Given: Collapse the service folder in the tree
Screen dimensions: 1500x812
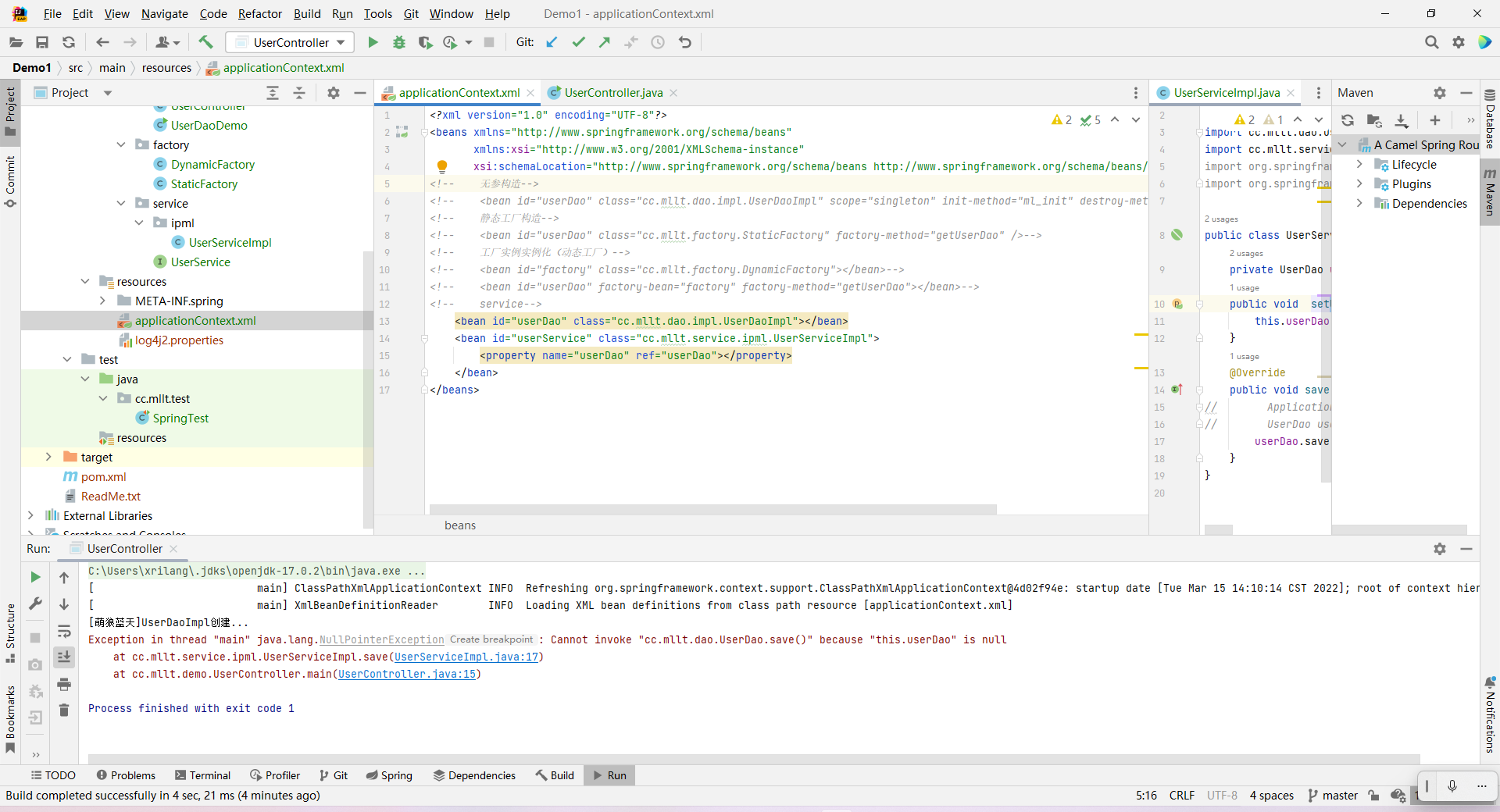Looking at the screenshot, I should click(x=121, y=203).
